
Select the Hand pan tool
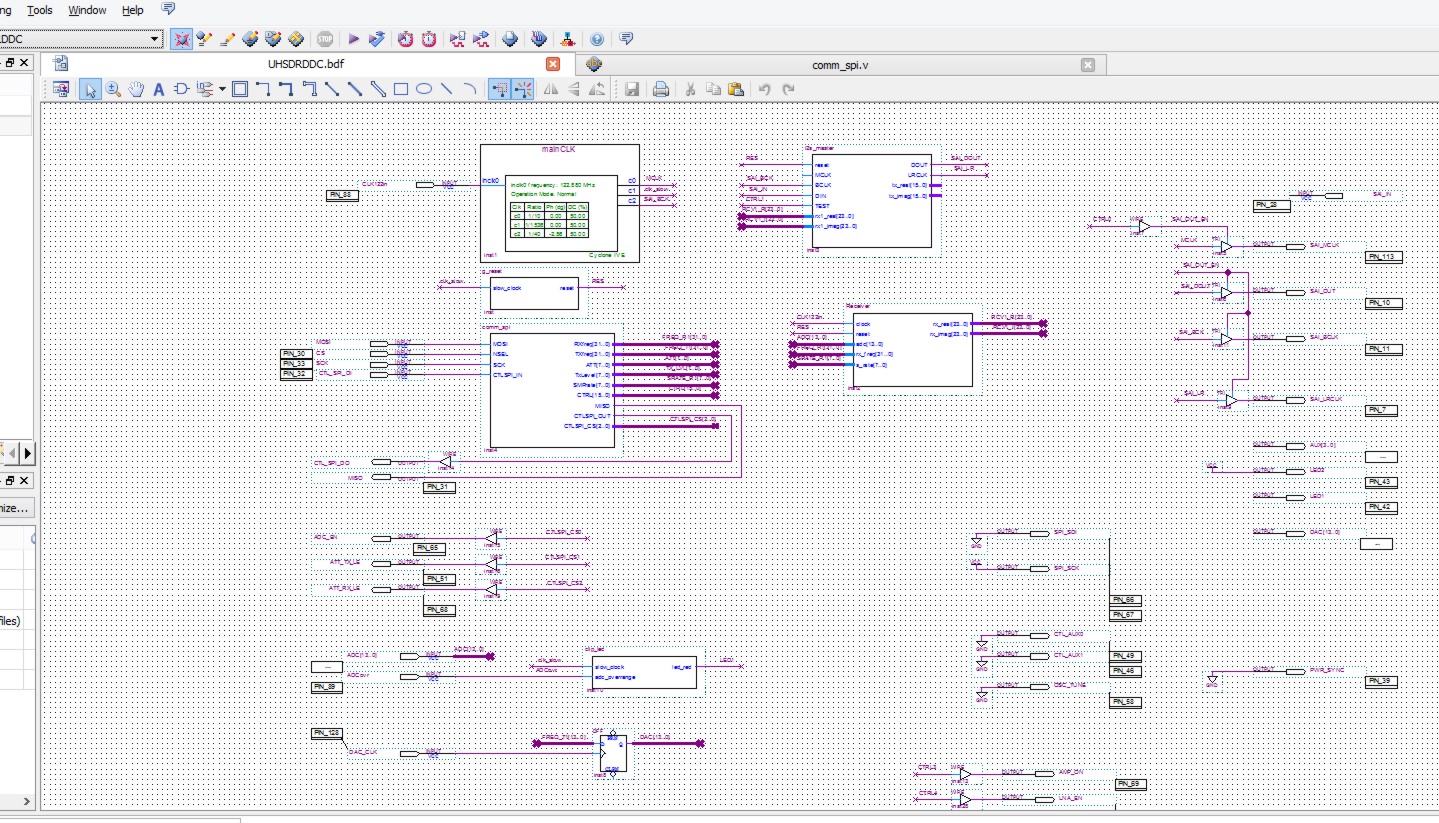click(136, 90)
